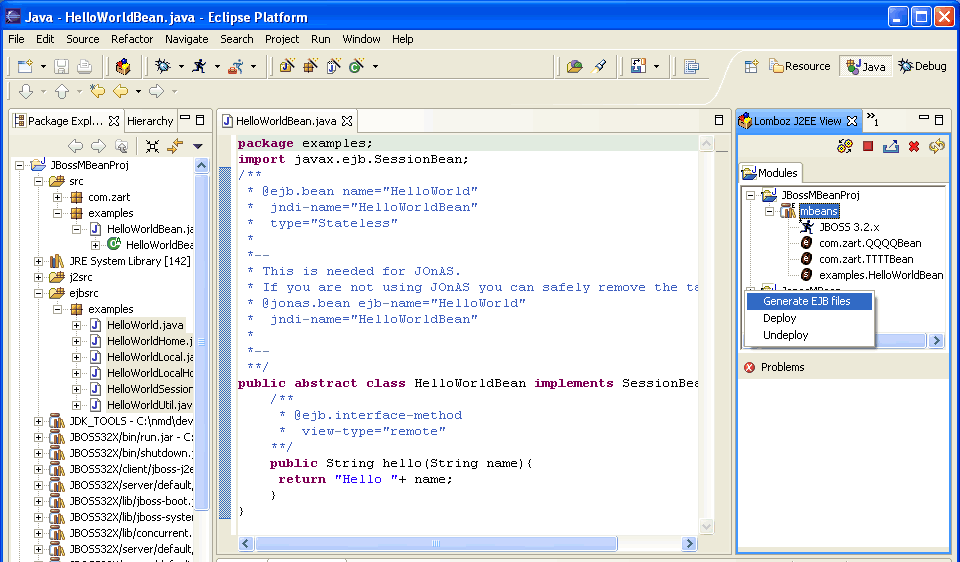Screen dimensions: 960x562
Task: Click the External Tools toolbar icon
Action: 236,66
